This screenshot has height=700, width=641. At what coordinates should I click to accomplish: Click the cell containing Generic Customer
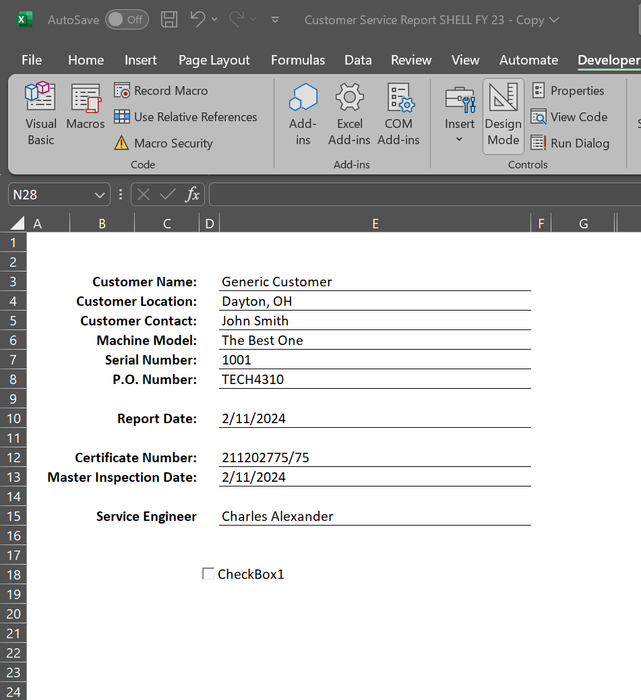[375, 282]
